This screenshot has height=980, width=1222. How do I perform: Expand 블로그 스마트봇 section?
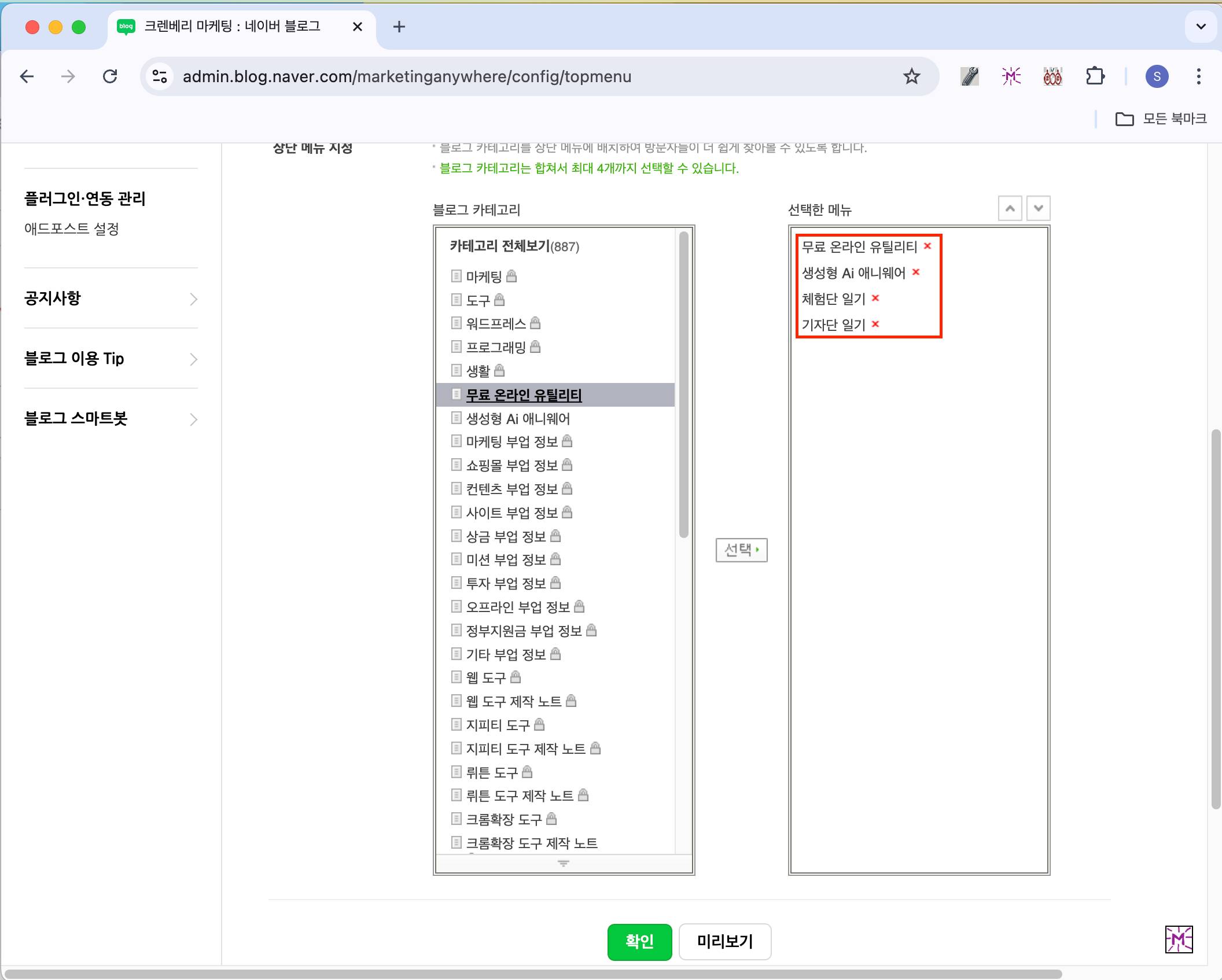click(193, 419)
